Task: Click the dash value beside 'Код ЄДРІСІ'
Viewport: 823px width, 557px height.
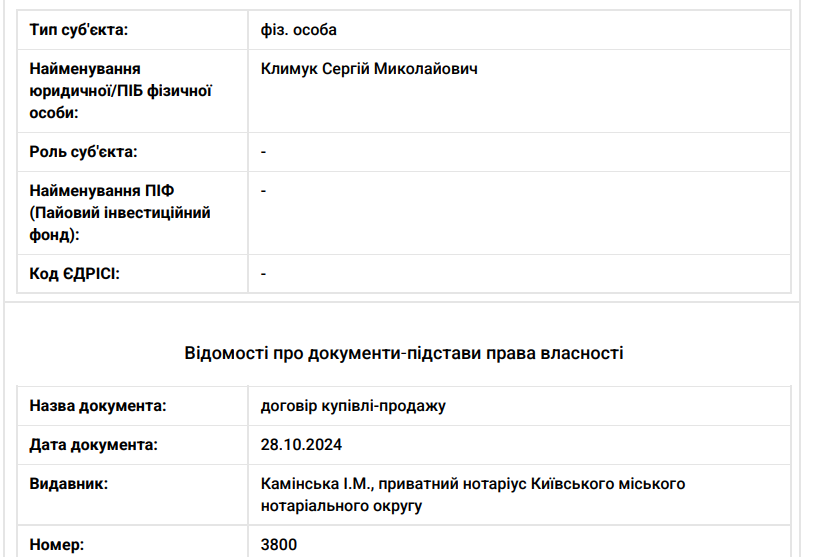Action: (x=263, y=273)
